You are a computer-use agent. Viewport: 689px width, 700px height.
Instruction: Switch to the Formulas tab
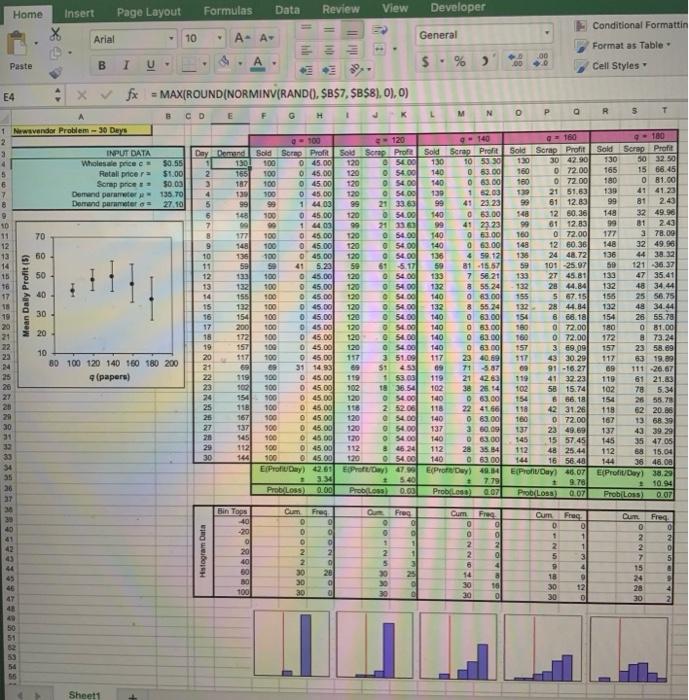click(228, 11)
